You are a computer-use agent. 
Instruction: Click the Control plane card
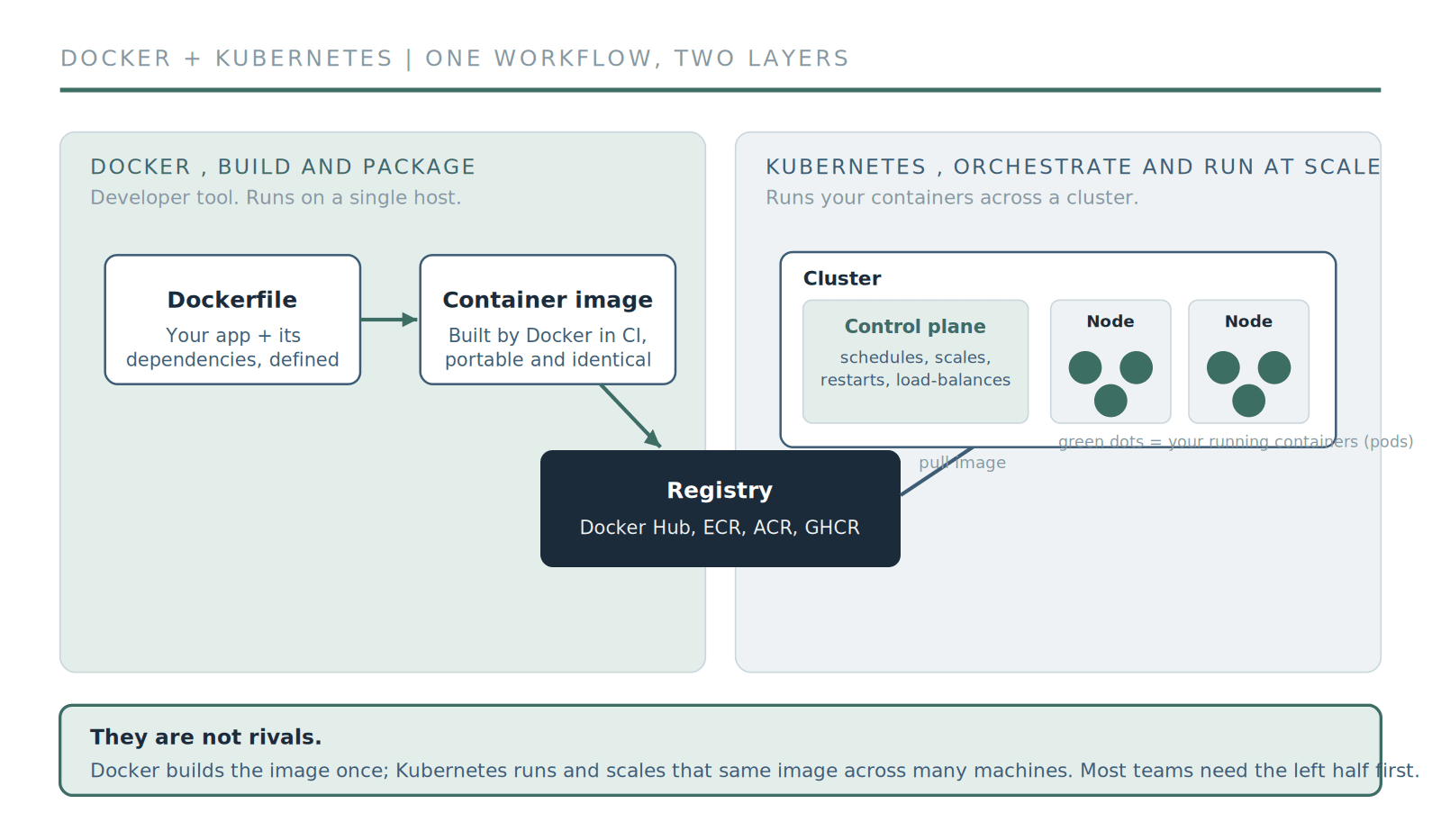pos(915,361)
